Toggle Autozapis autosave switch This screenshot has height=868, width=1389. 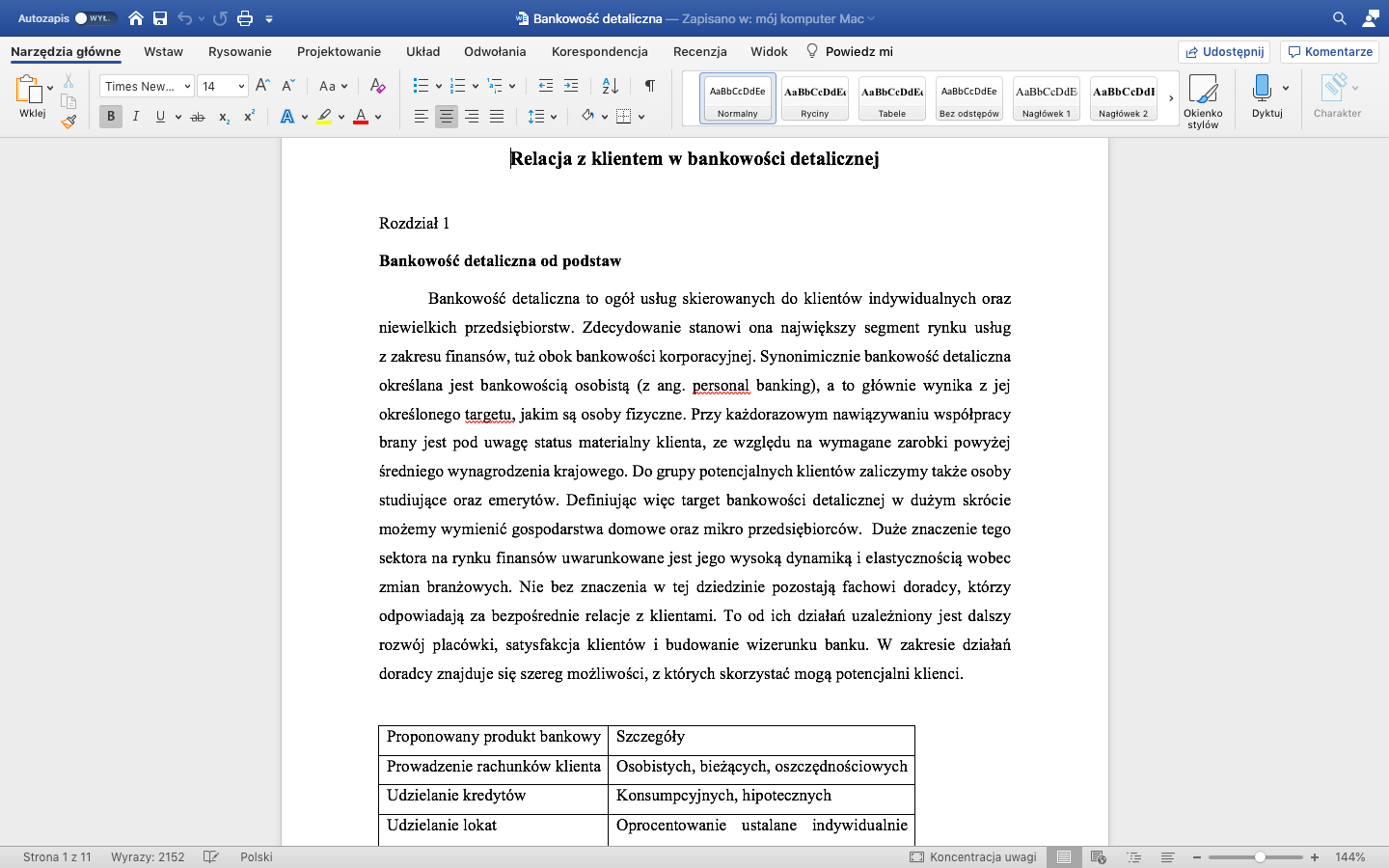coord(95,18)
